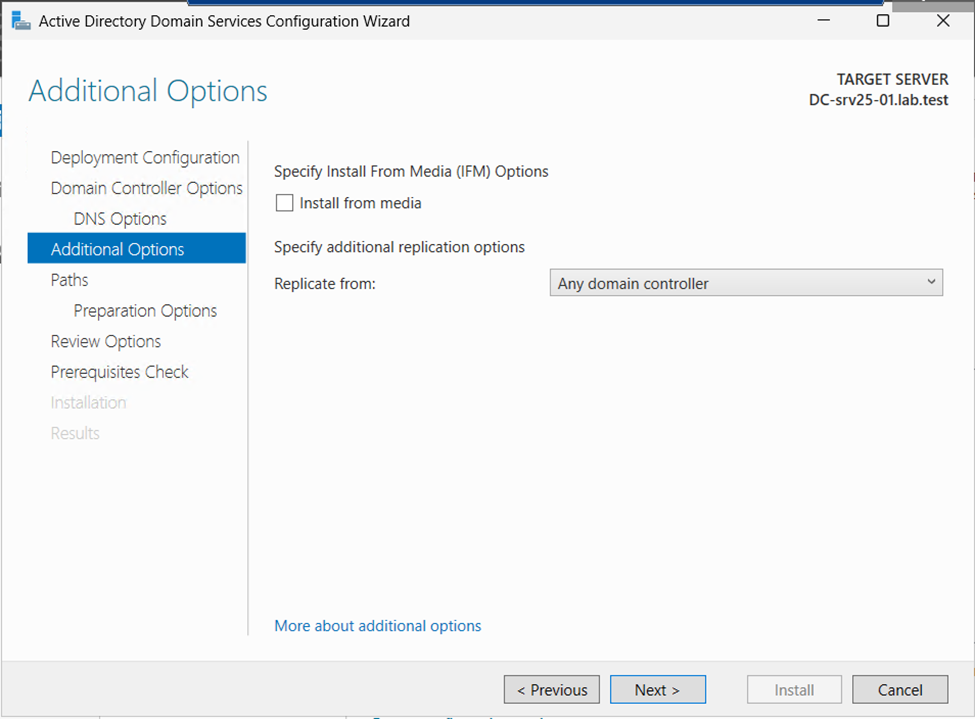
Task: Click 'Specify additional replication options' text
Action: 399,247
